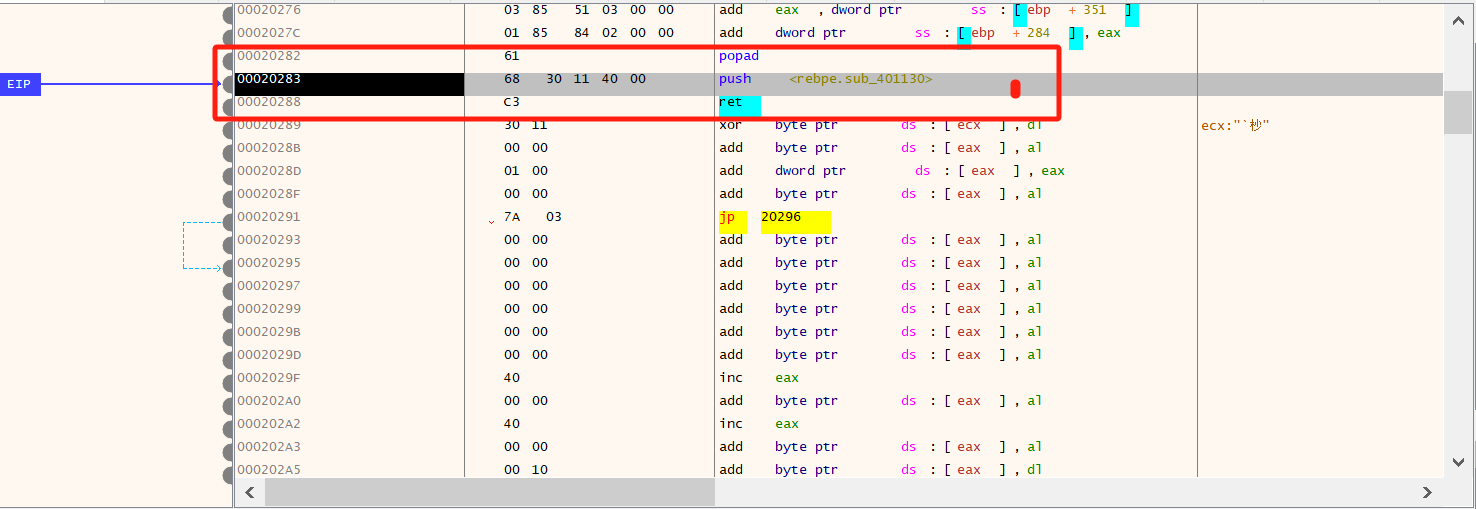Click the add eax, dword ptr ss:[ebp+351] instruction

(926, 10)
